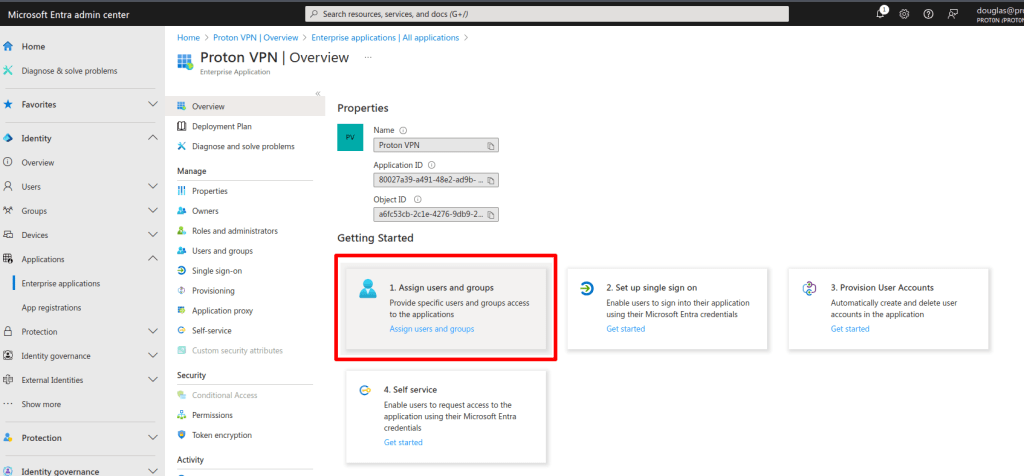Click info icon next to Application ID
Screen dimensions: 1024x476
click(x=431, y=165)
